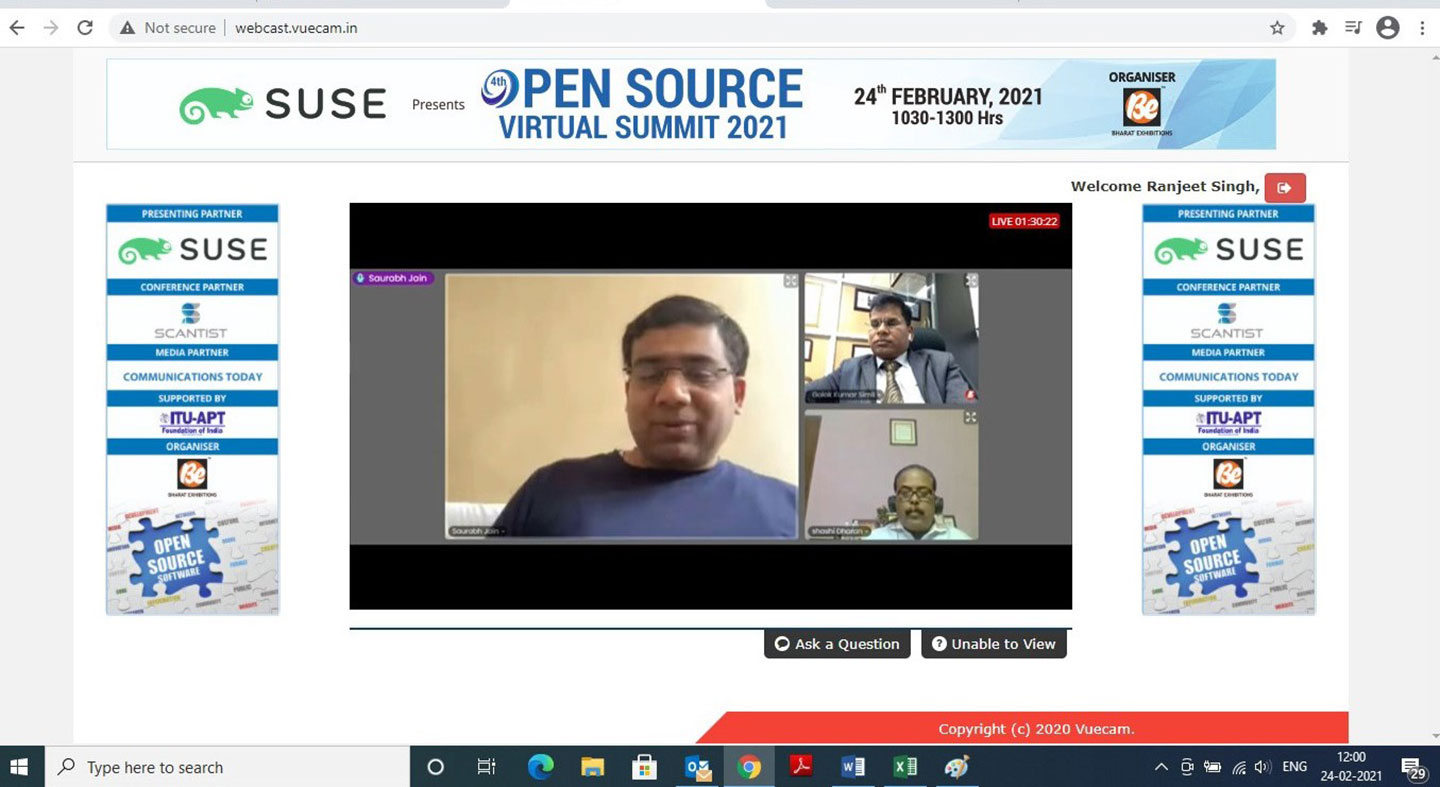
Task: Open the Chrome profile avatar menu
Action: click(1388, 28)
